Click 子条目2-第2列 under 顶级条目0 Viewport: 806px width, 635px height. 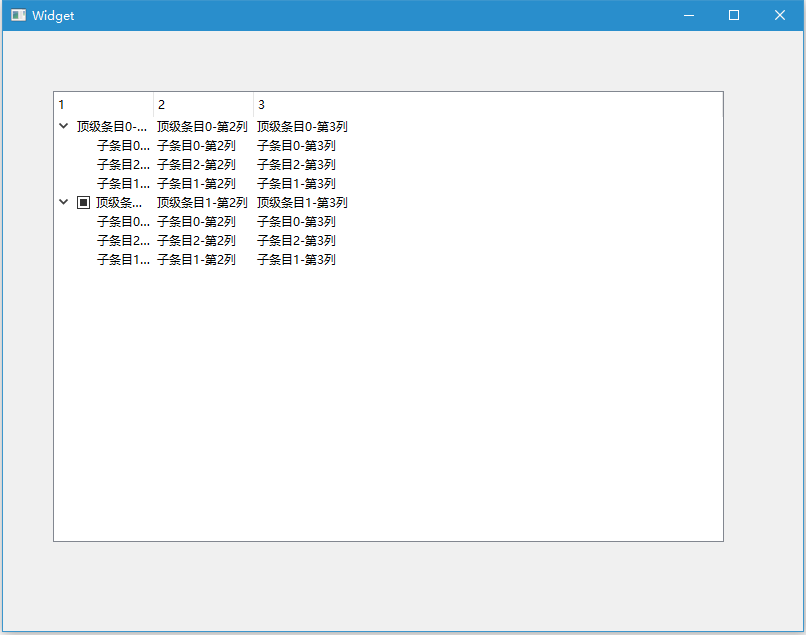click(196, 165)
